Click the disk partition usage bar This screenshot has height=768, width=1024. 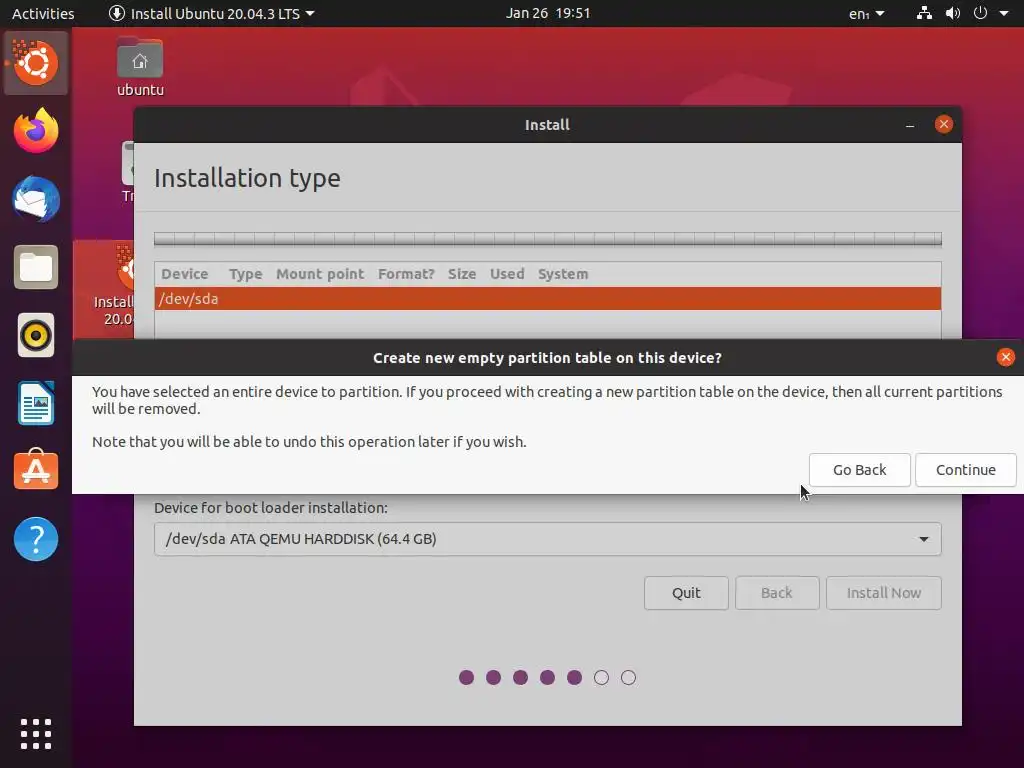(x=547, y=239)
